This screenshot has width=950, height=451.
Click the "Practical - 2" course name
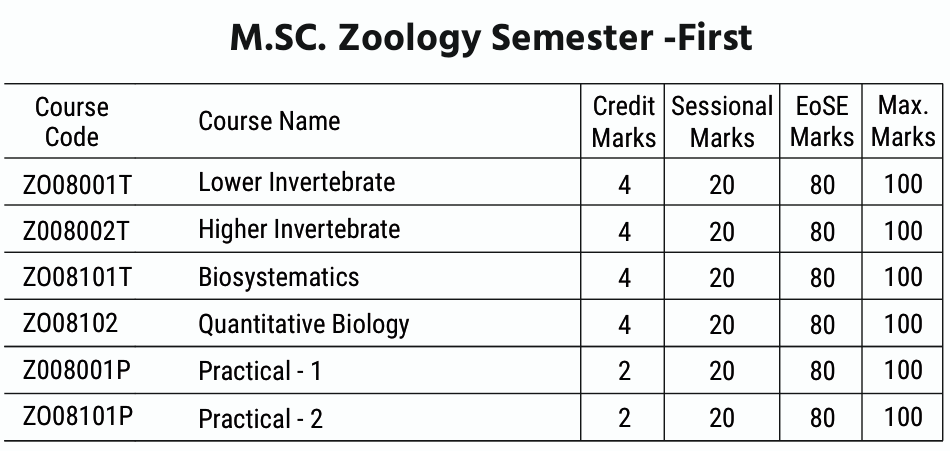pyautogui.click(x=260, y=418)
